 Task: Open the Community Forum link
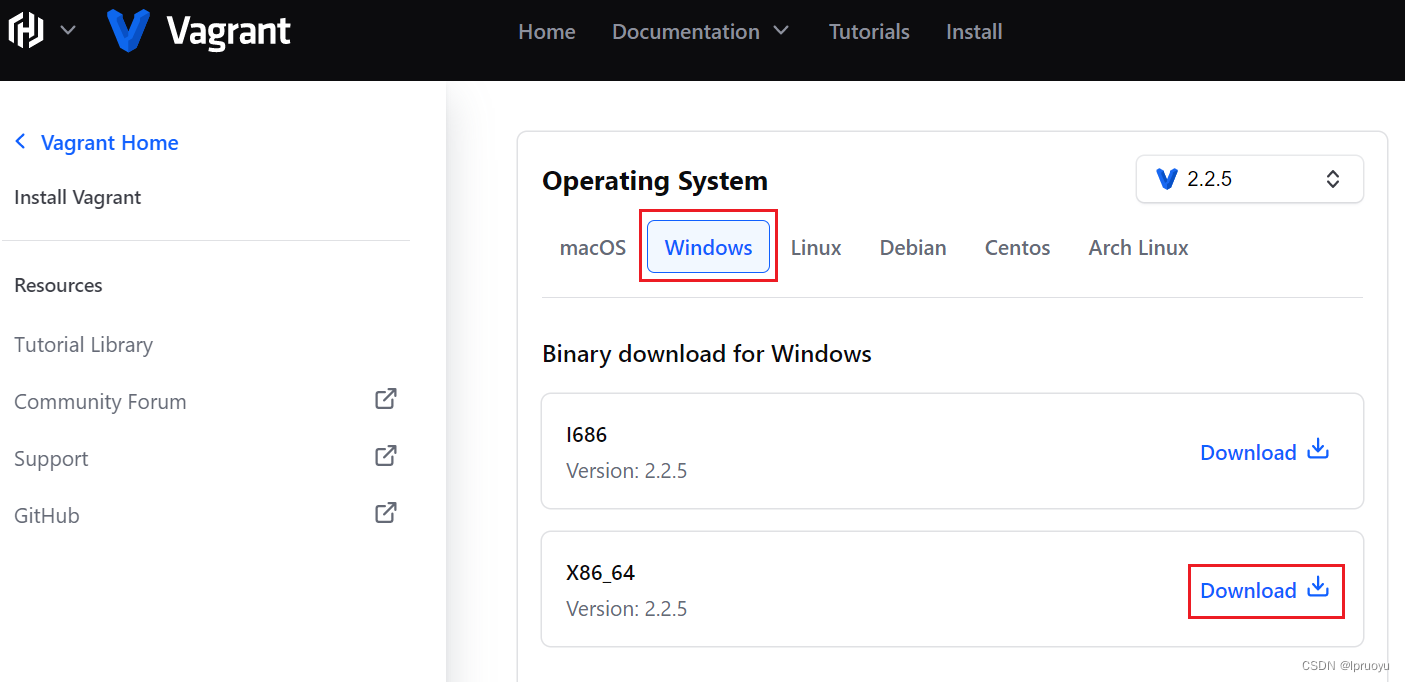(100, 402)
